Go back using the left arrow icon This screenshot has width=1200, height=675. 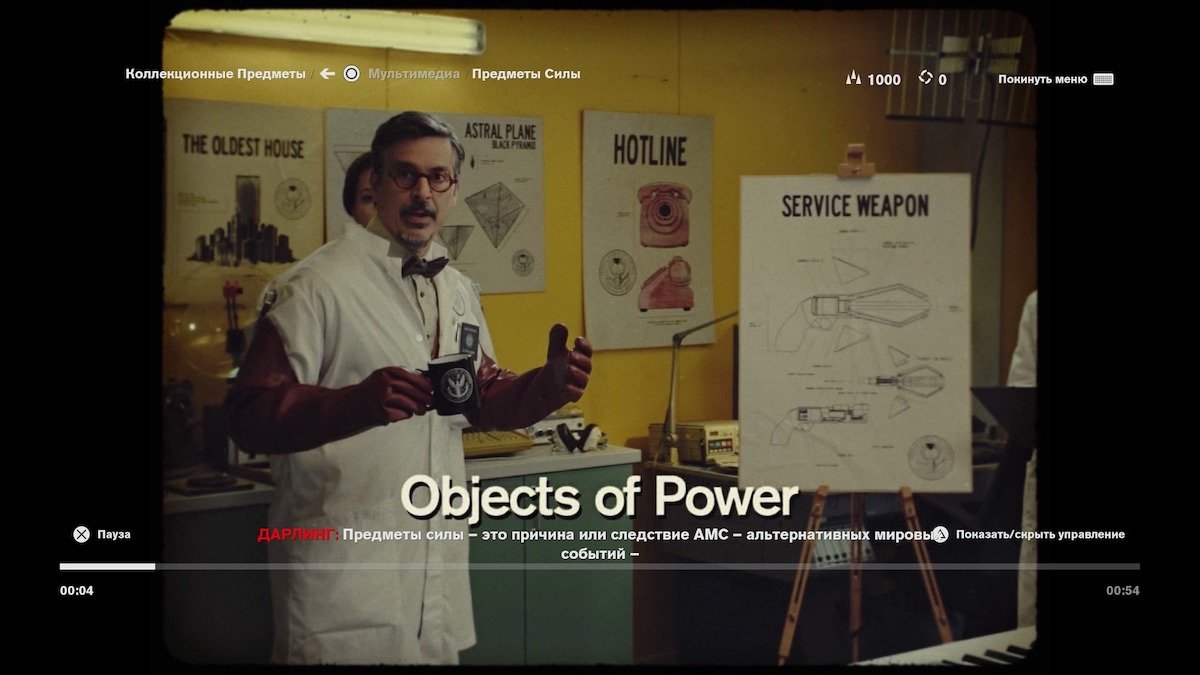tap(327, 73)
